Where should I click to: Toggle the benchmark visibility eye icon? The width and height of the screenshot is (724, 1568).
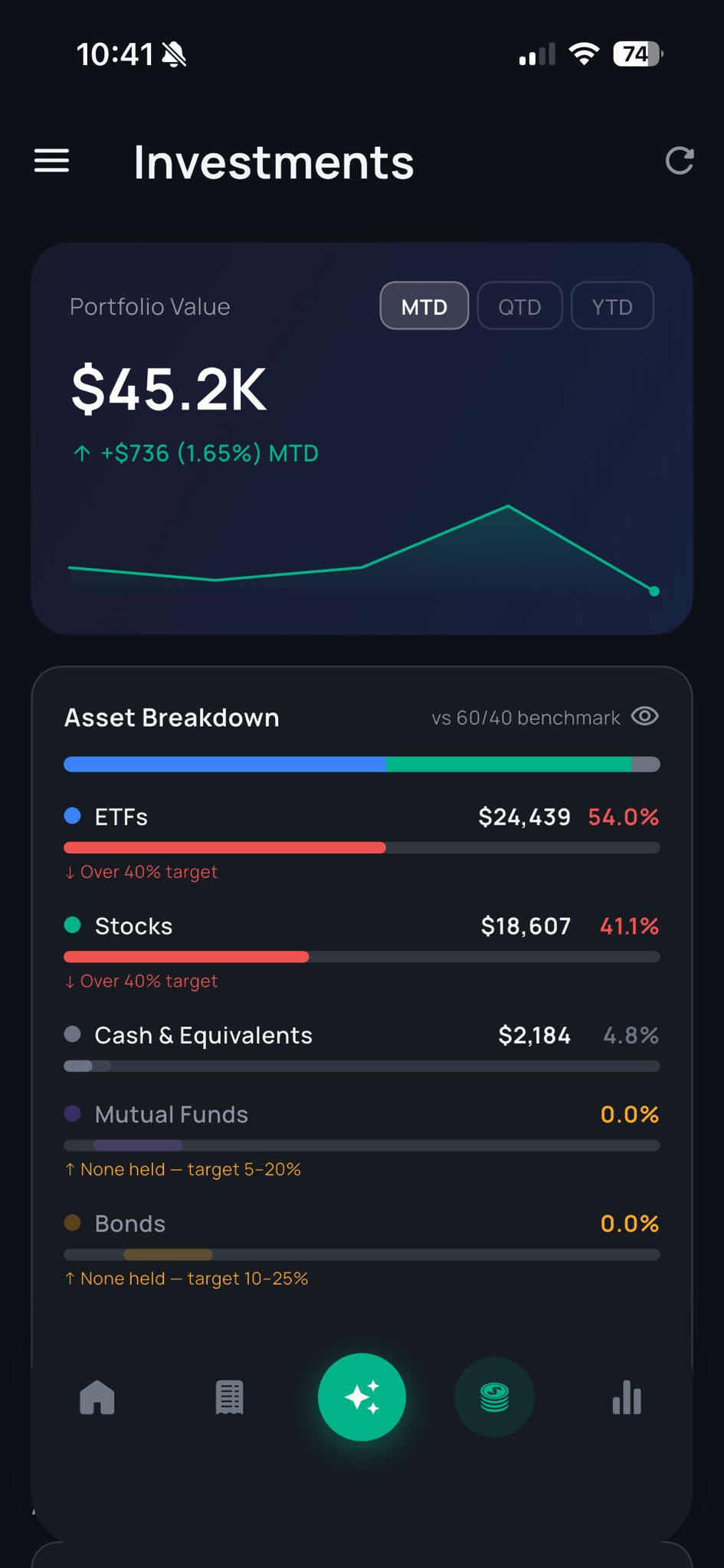pyautogui.click(x=645, y=717)
